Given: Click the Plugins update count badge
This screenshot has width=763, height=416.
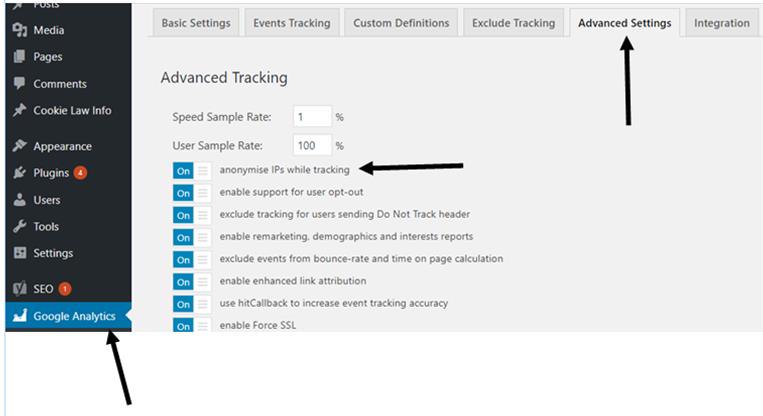Looking at the screenshot, I should click(80, 173).
